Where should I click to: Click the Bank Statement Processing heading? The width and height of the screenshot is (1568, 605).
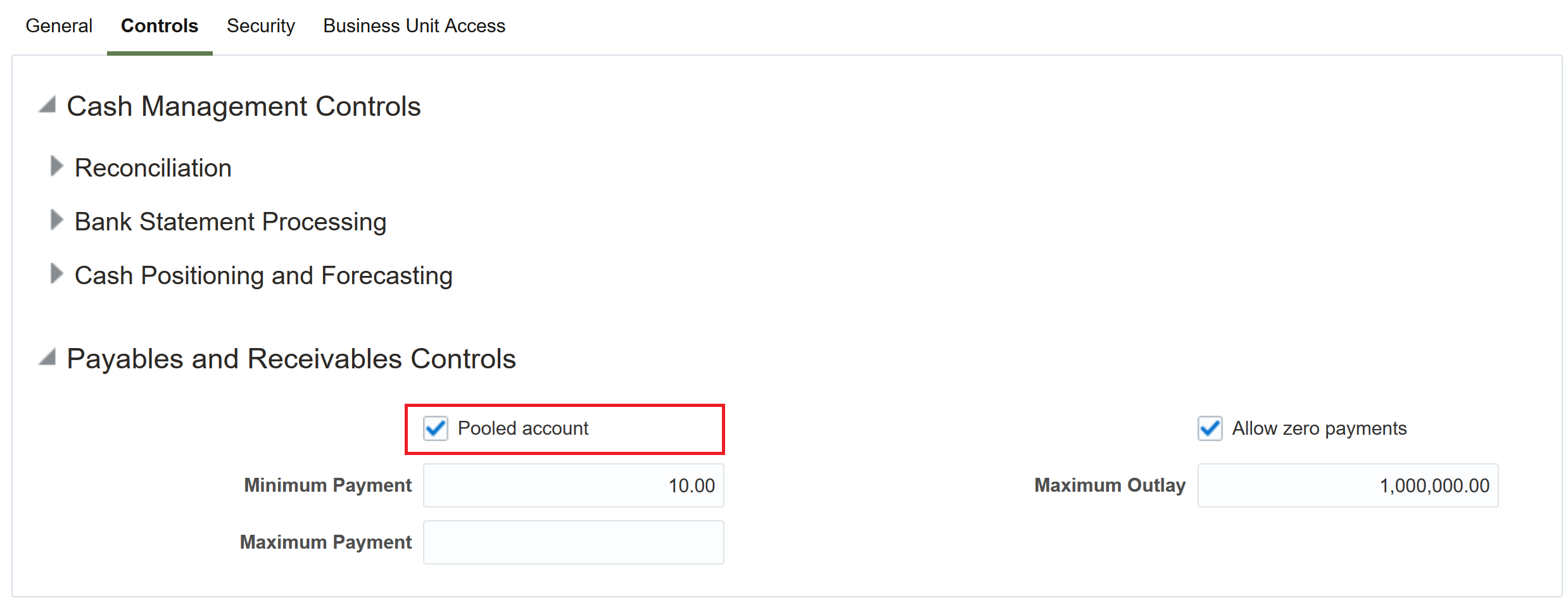point(231,222)
